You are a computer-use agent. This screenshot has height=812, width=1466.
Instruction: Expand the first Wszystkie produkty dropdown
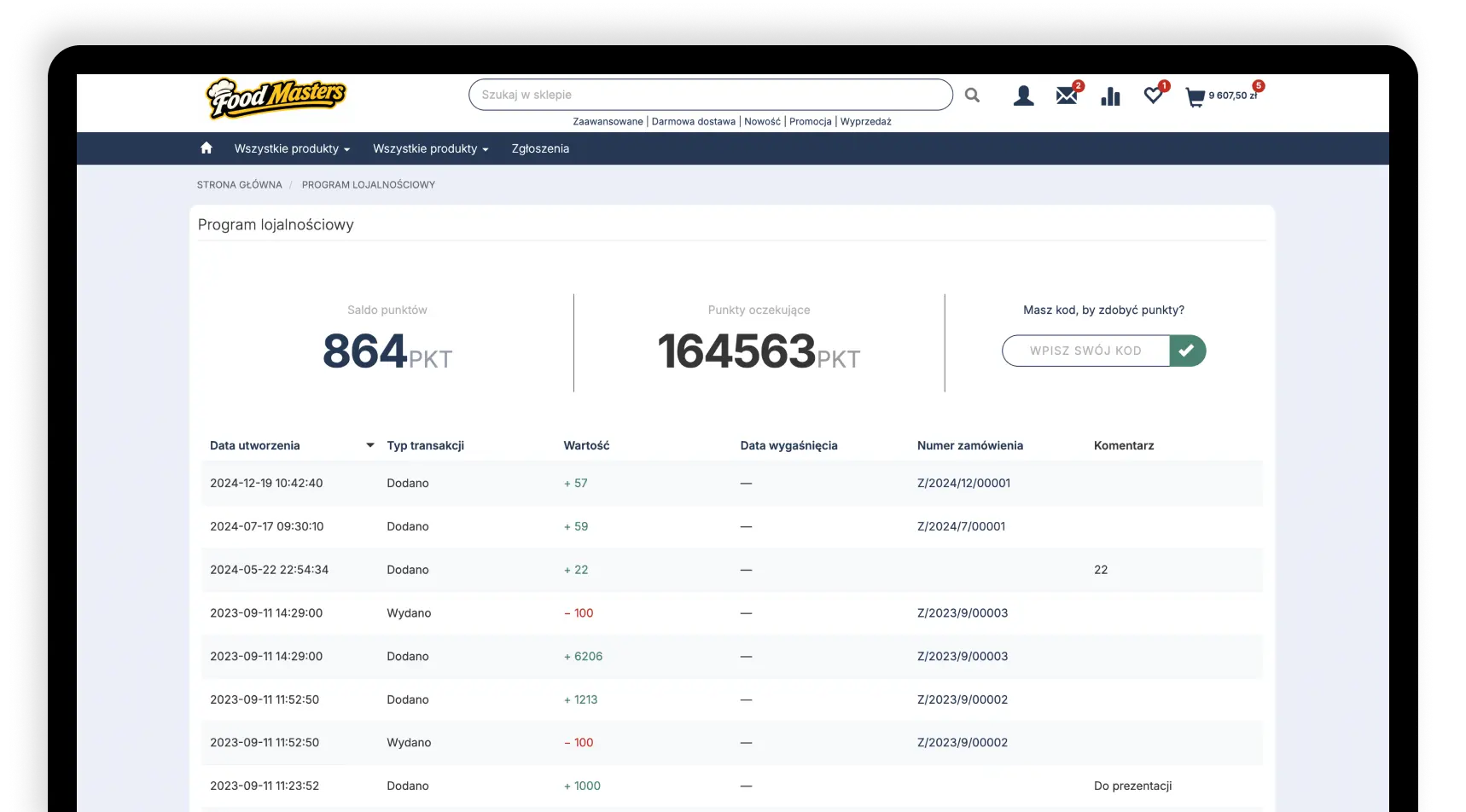point(292,148)
